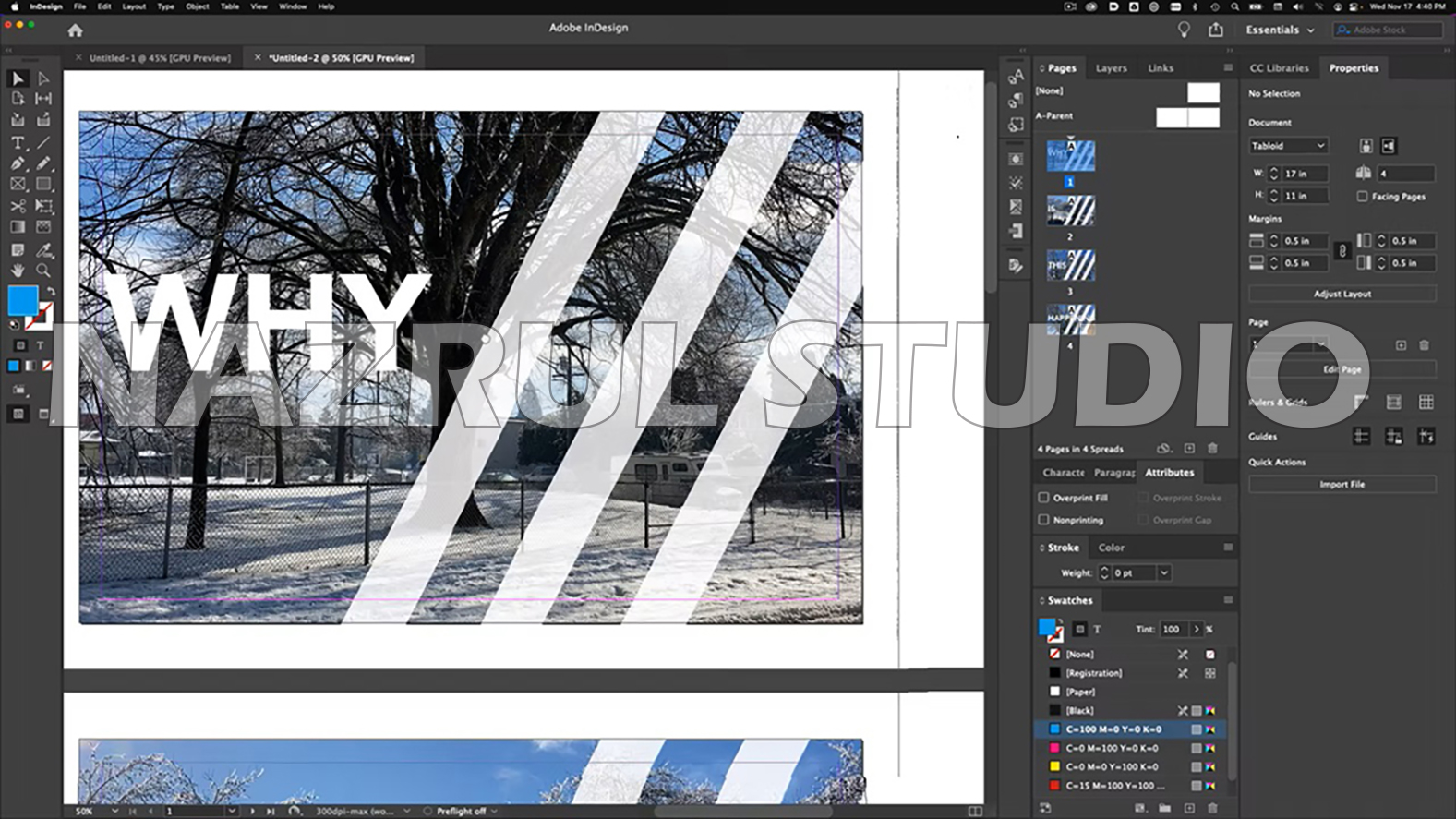Check the Overprint Fill option

tap(1043, 498)
